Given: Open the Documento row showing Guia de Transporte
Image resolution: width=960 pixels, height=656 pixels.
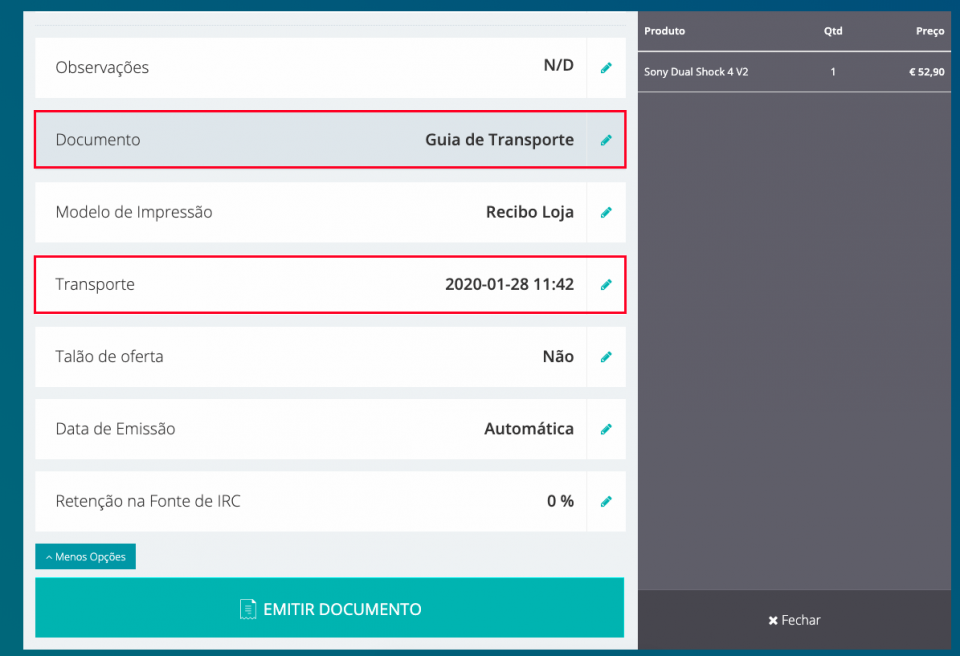Looking at the screenshot, I should point(300,140).
